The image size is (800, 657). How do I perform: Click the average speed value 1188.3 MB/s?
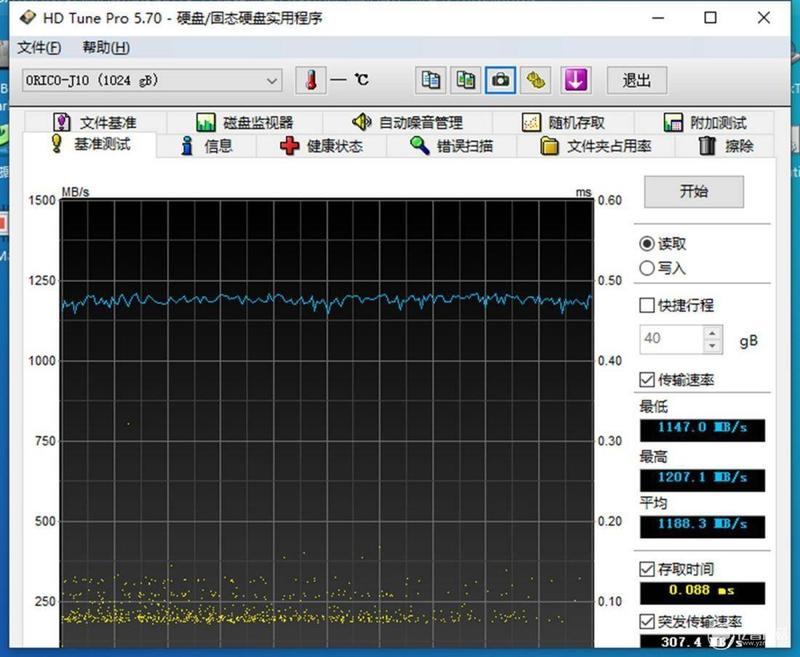pyautogui.click(x=703, y=526)
